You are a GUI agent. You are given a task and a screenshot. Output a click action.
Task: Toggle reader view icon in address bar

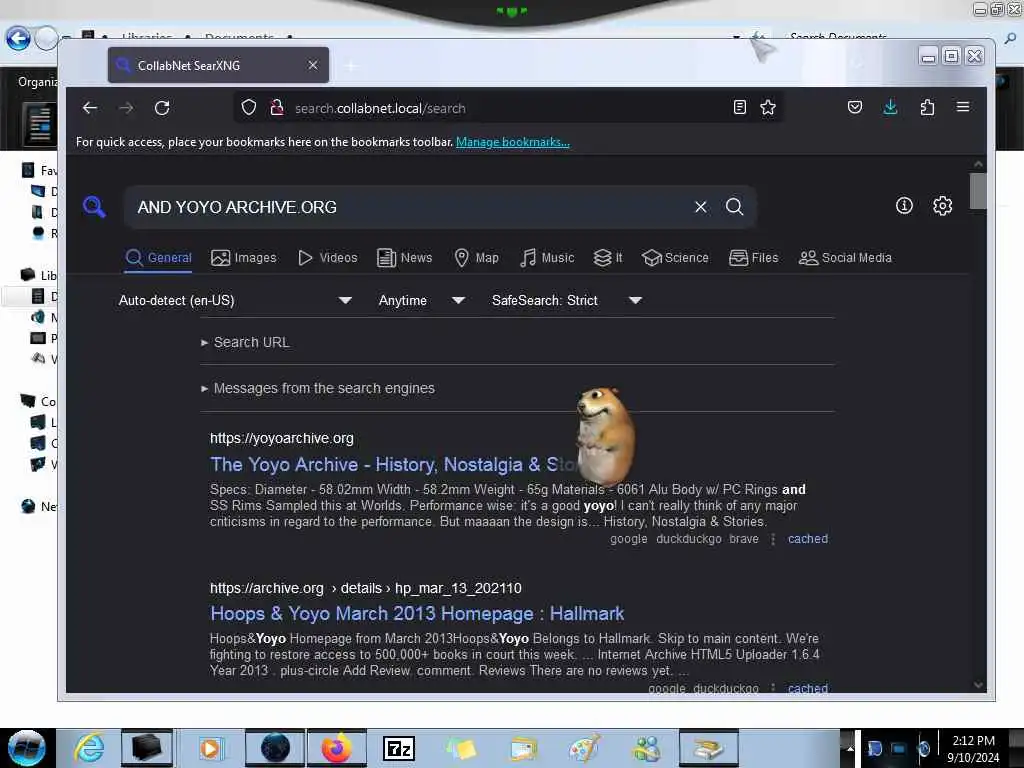pos(739,107)
